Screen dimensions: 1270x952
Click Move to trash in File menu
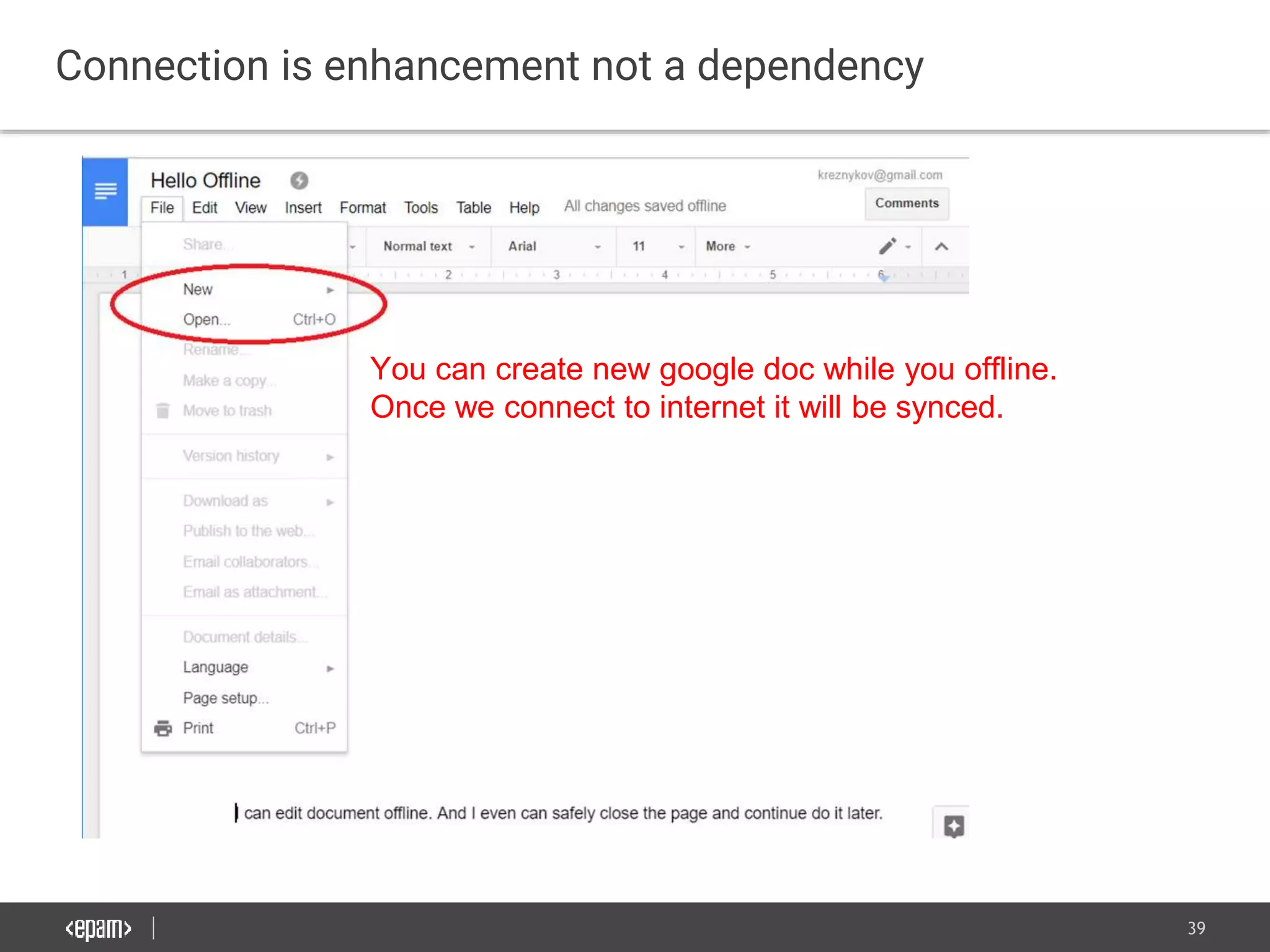tap(244, 410)
